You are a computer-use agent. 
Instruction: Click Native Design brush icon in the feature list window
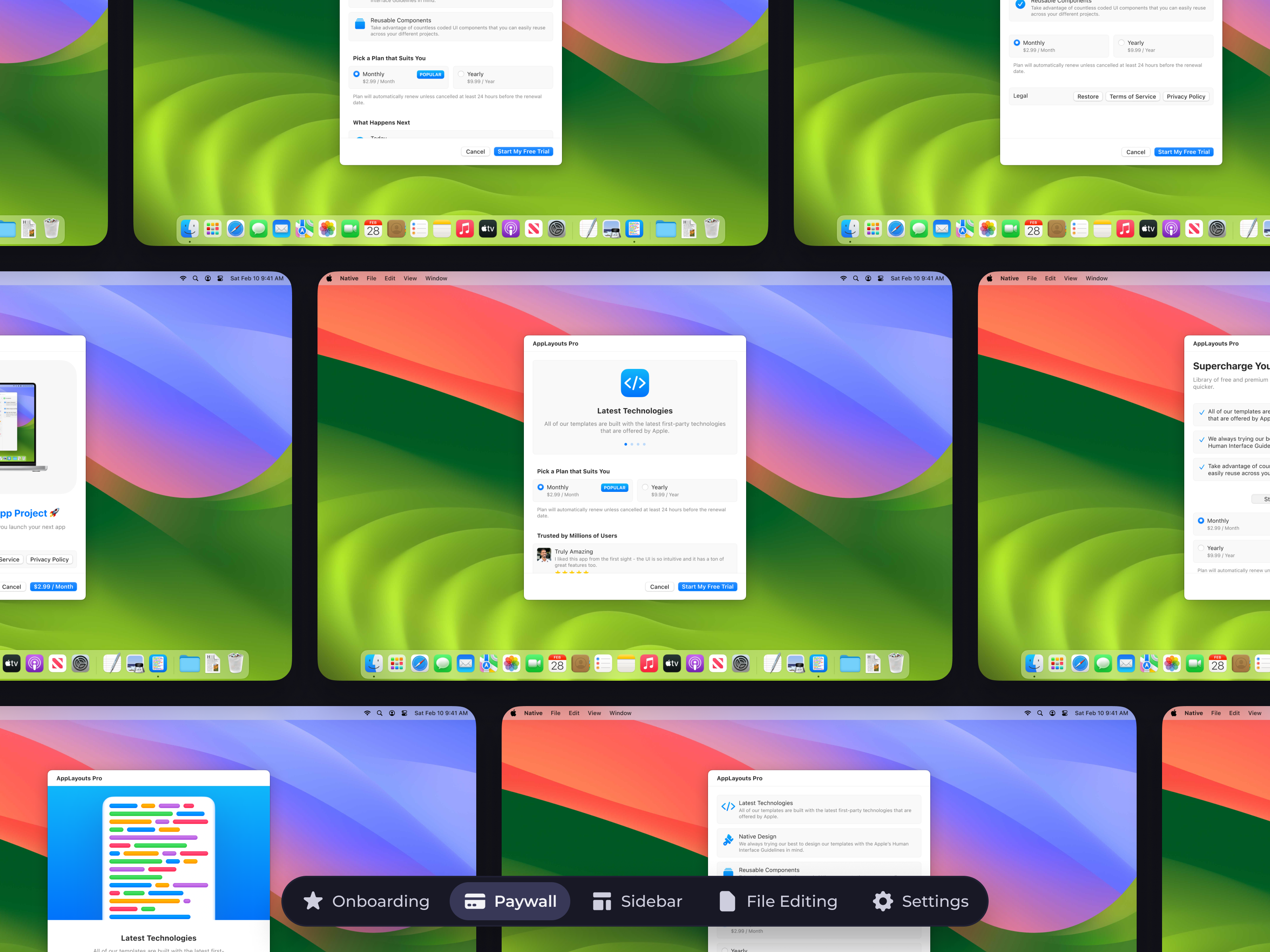[x=728, y=840]
